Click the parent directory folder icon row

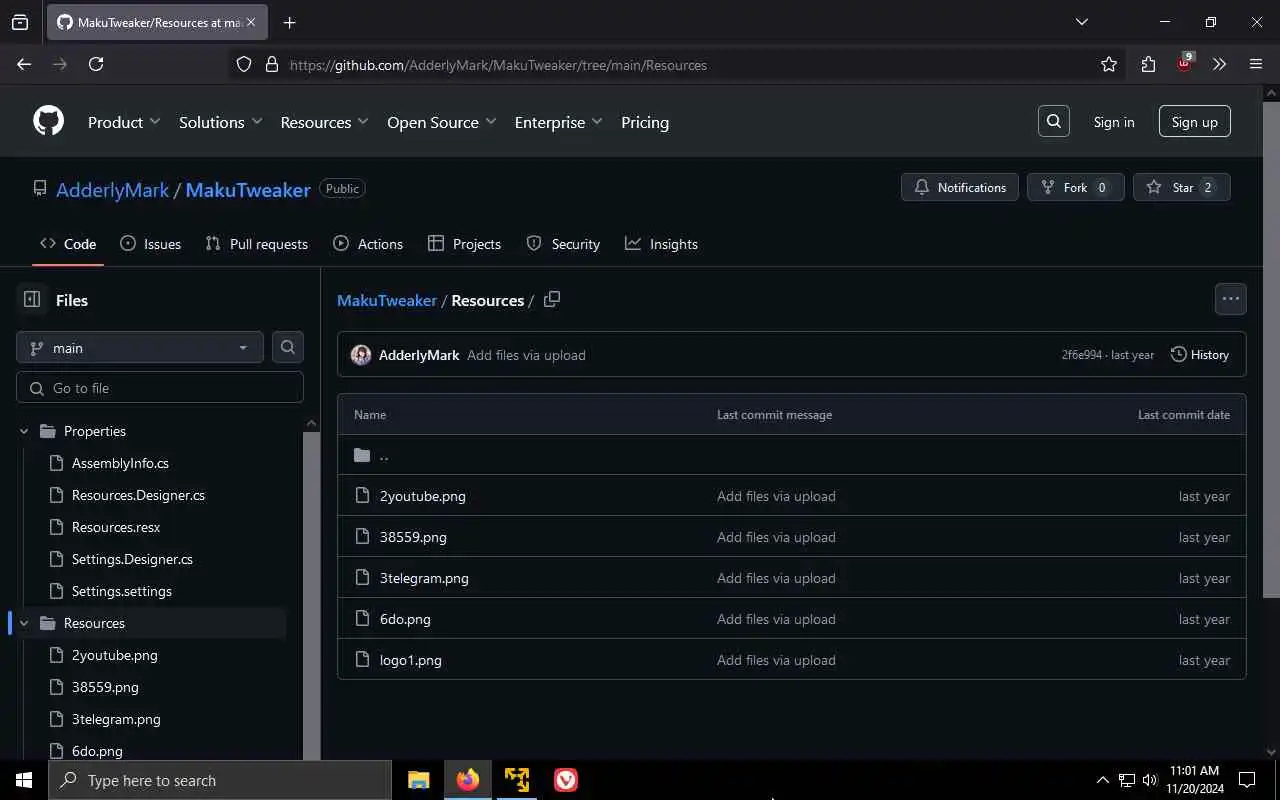(x=791, y=455)
